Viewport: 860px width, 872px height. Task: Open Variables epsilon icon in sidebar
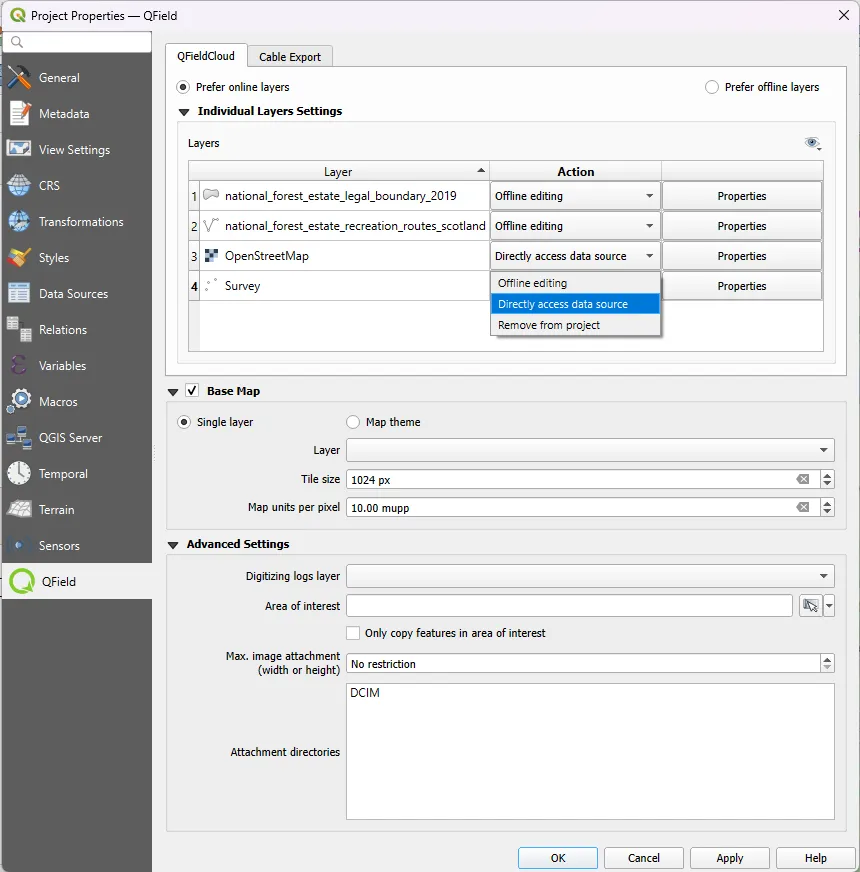point(19,365)
